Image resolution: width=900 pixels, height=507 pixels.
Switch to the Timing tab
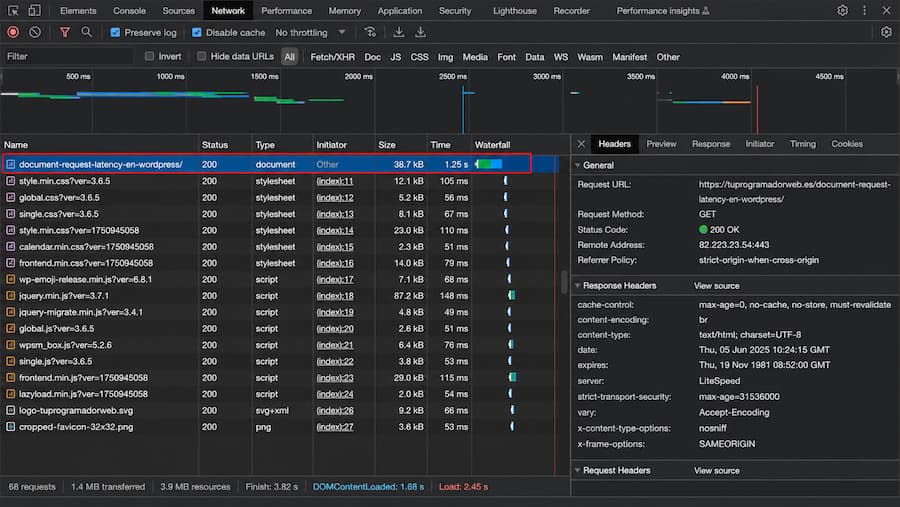point(802,144)
